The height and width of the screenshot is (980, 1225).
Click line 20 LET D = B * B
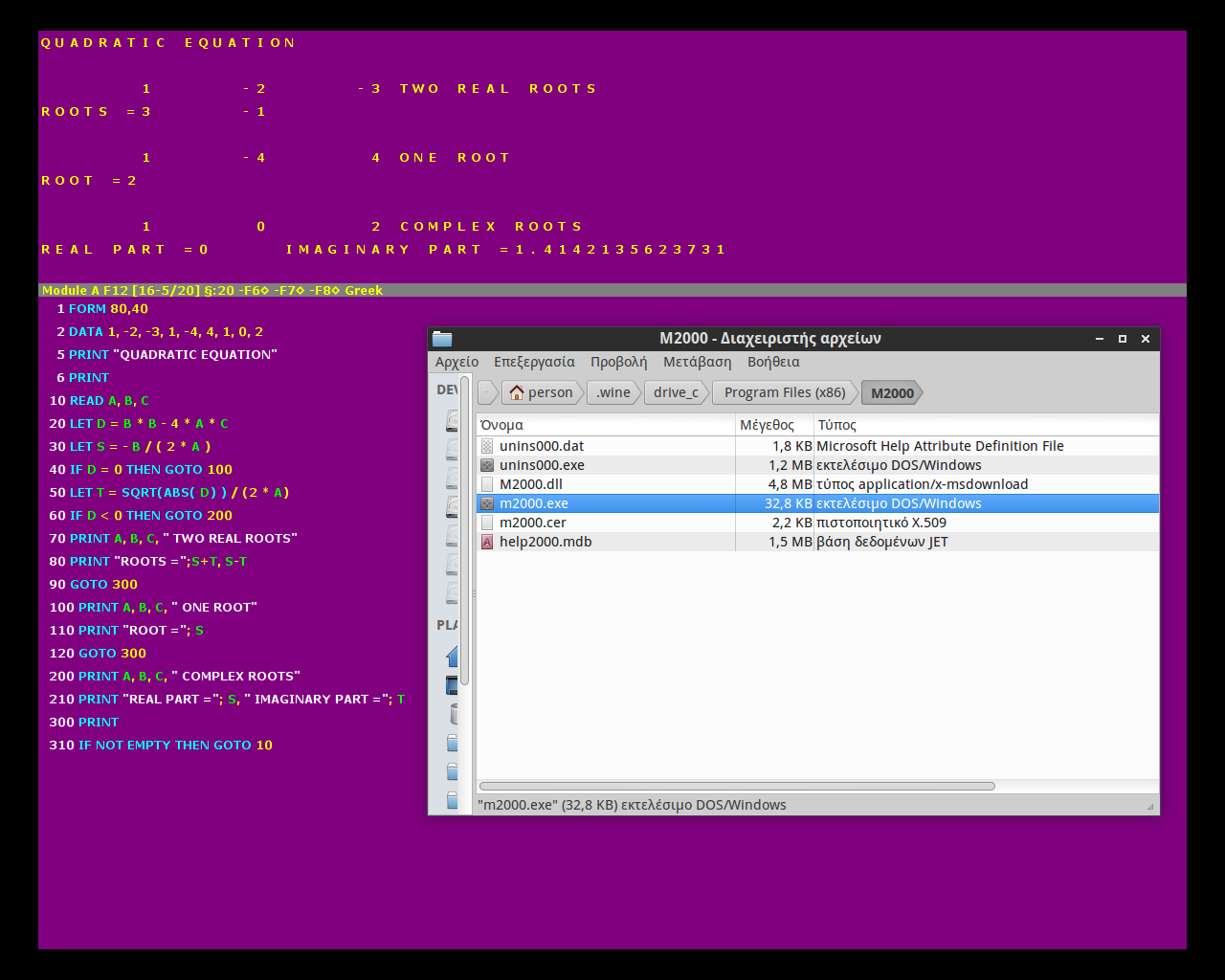click(x=139, y=424)
